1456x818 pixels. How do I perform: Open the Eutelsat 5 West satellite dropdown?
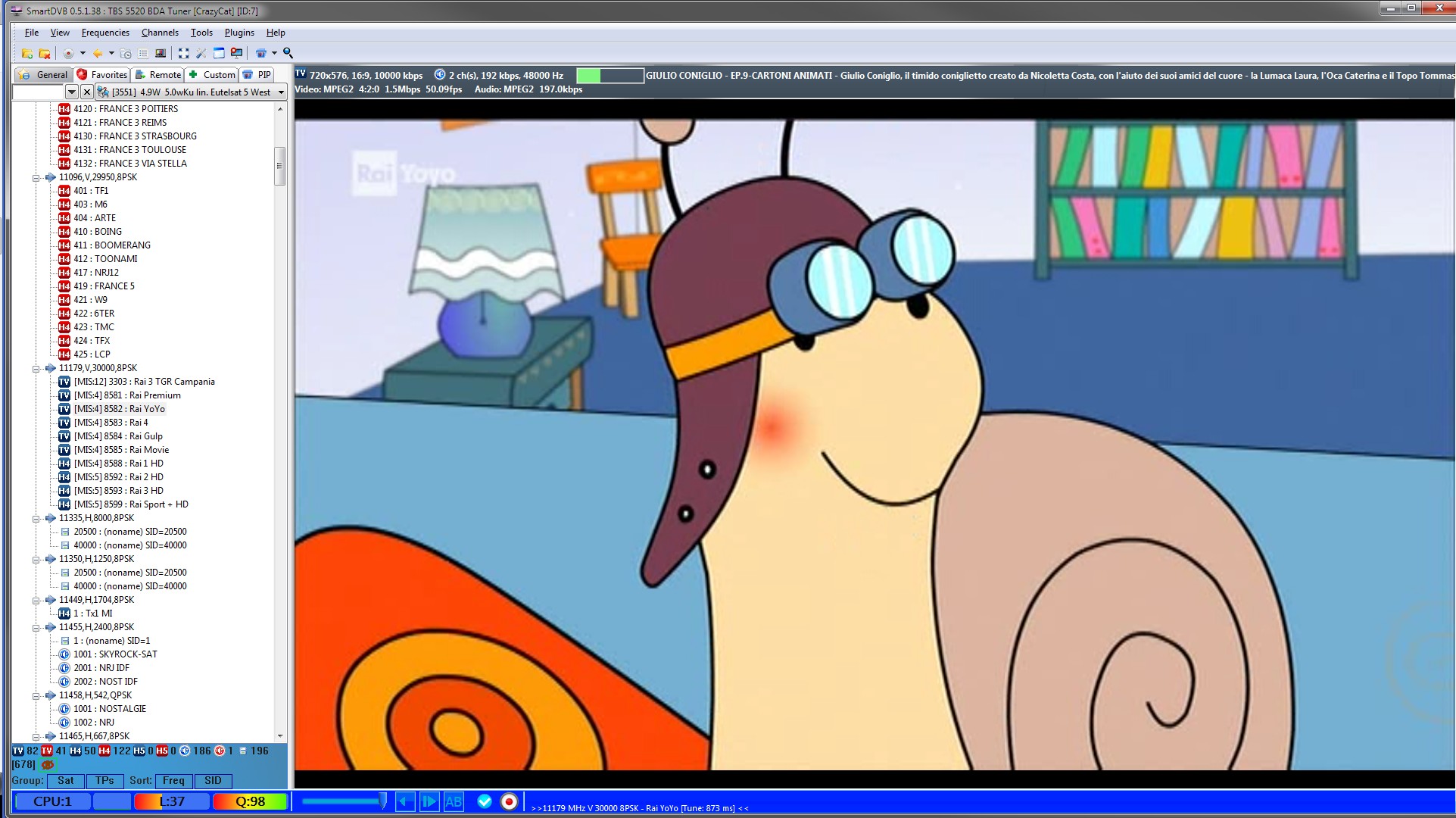coord(281,92)
